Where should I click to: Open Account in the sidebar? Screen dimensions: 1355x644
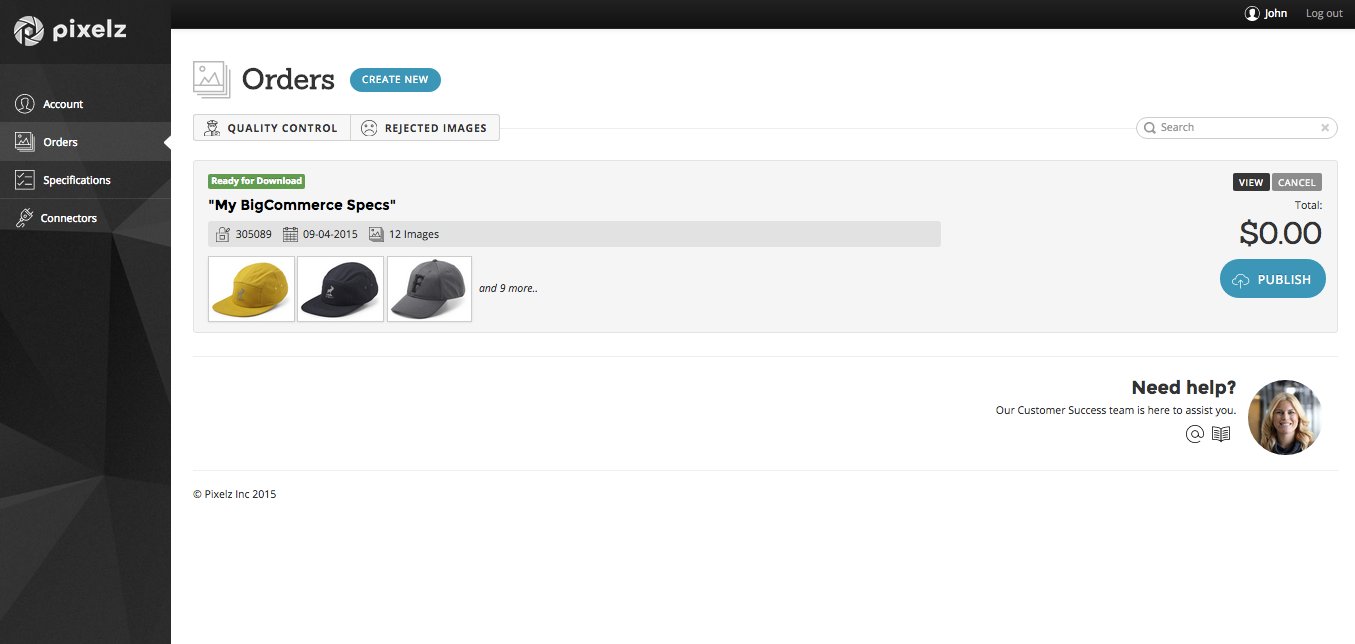click(x=62, y=104)
